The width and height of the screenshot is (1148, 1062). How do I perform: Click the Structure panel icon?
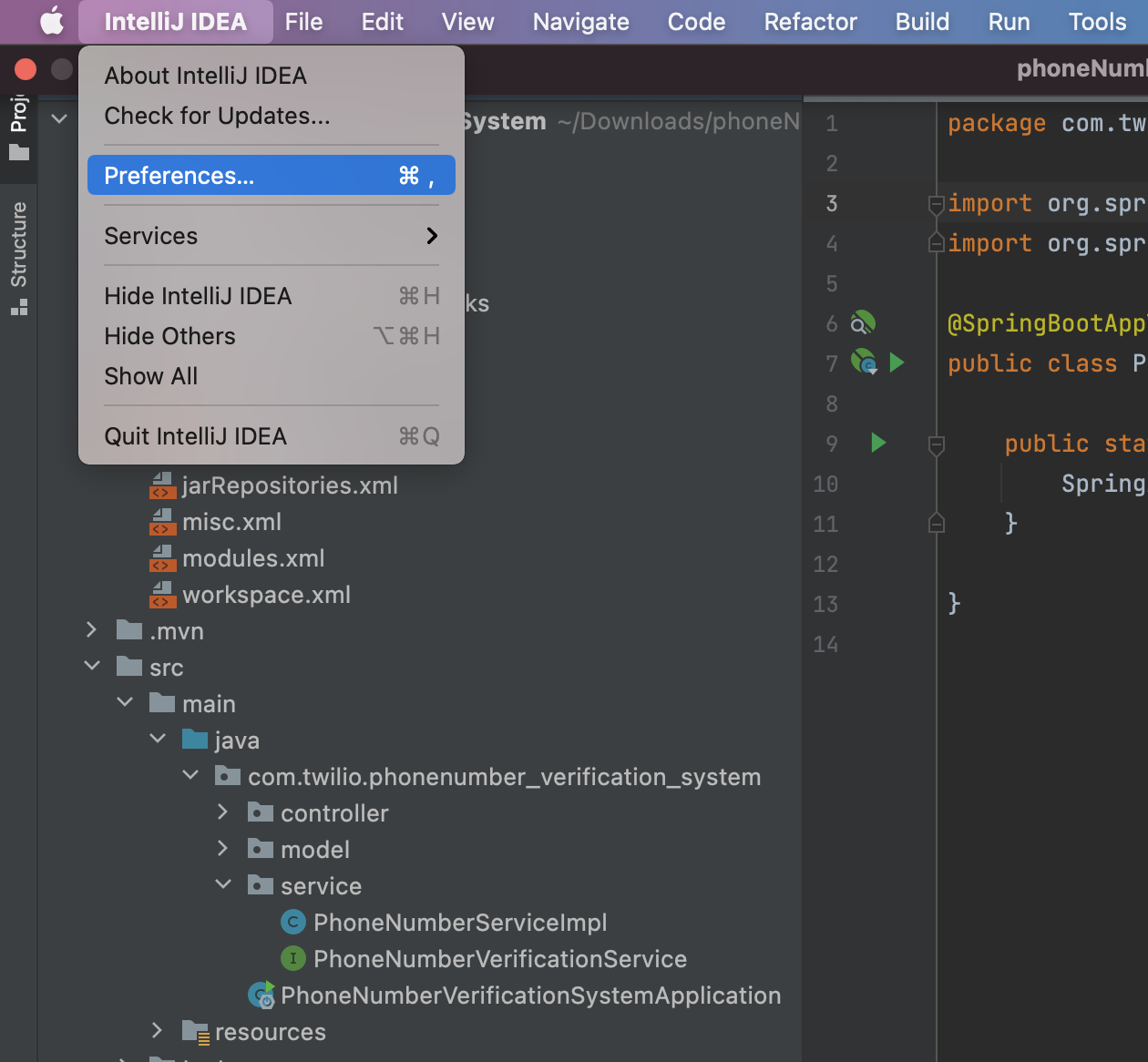coord(19,308)
